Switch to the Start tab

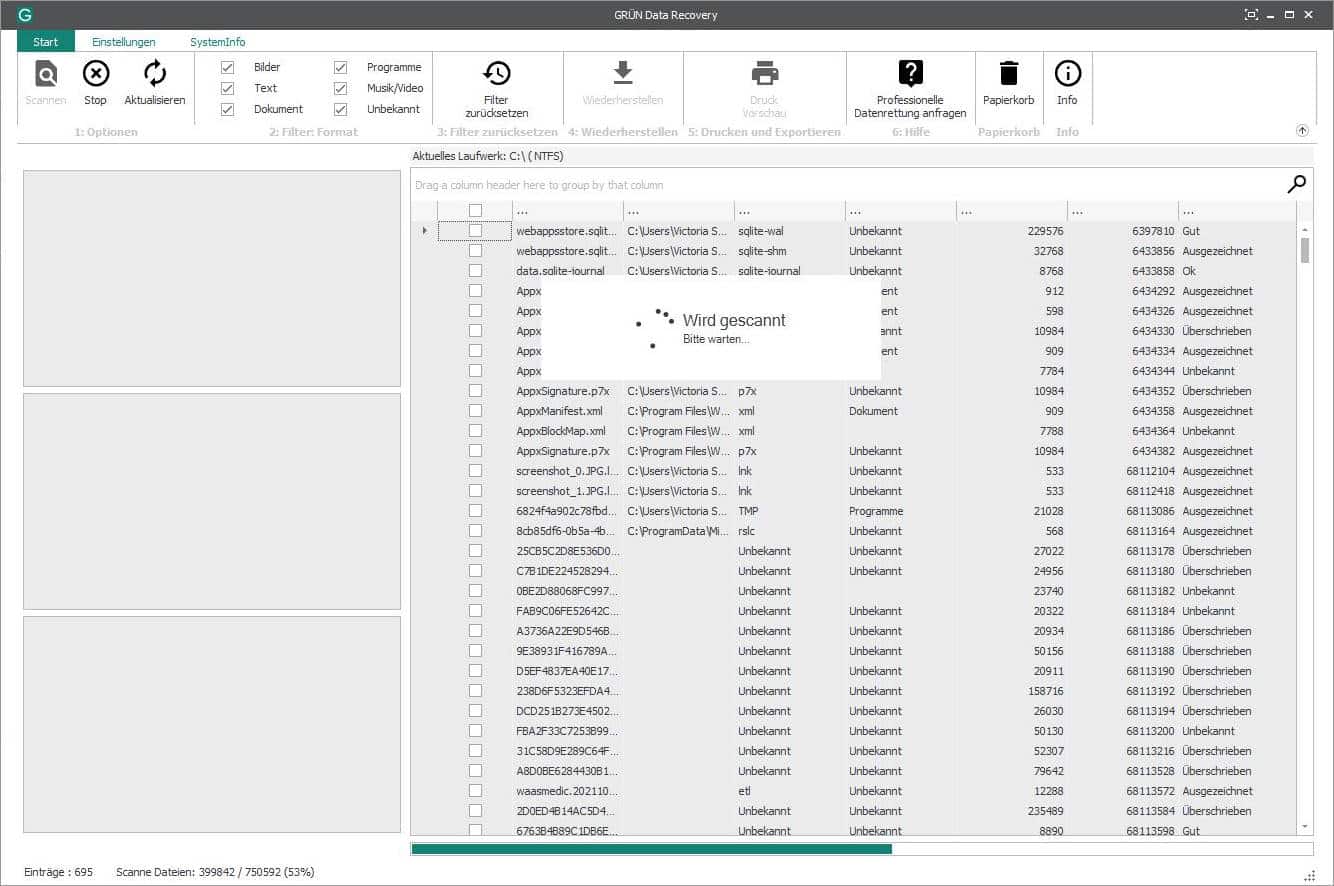(x=46, y=42)
